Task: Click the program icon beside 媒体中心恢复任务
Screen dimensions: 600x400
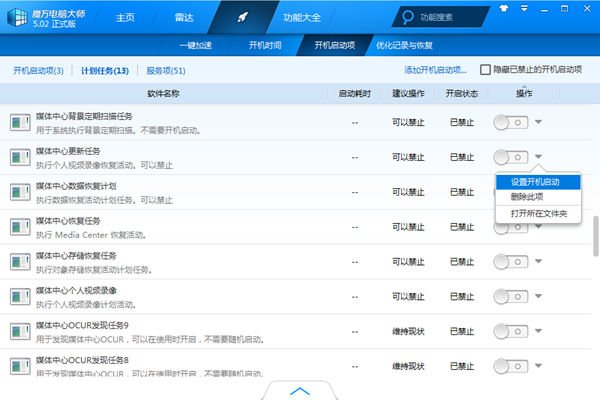Action: point(20,226)
